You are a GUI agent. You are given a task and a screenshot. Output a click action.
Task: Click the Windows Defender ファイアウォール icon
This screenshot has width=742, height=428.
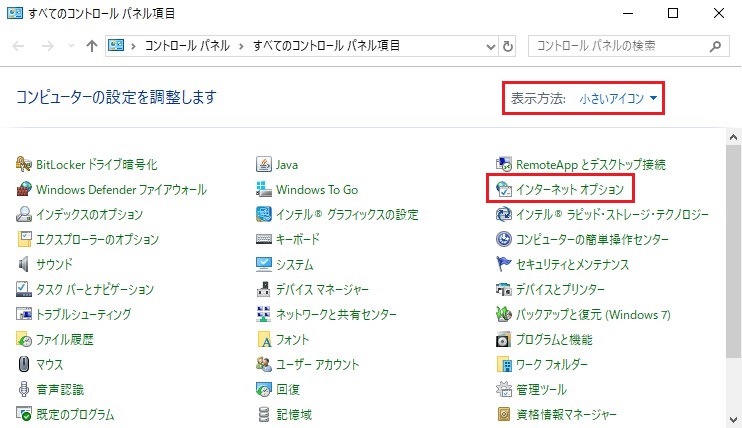(x=24, y=189)
